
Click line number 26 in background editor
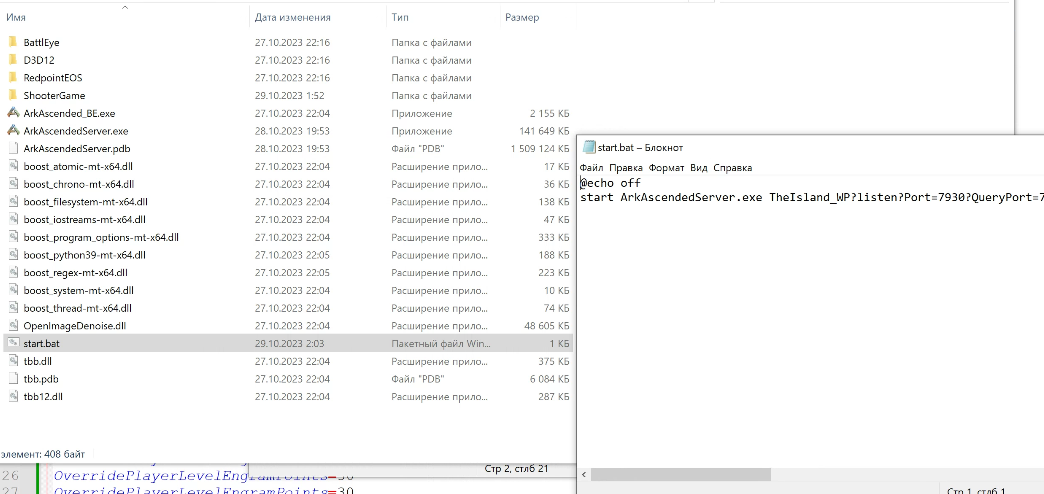tap(10, 476)
